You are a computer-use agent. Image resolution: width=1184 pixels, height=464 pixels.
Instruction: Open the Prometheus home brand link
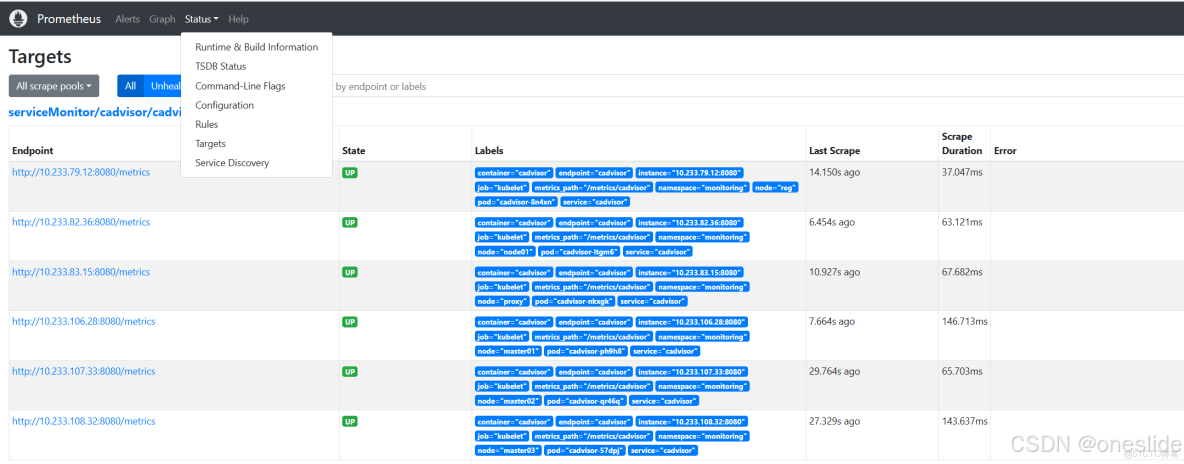[69, 19]
